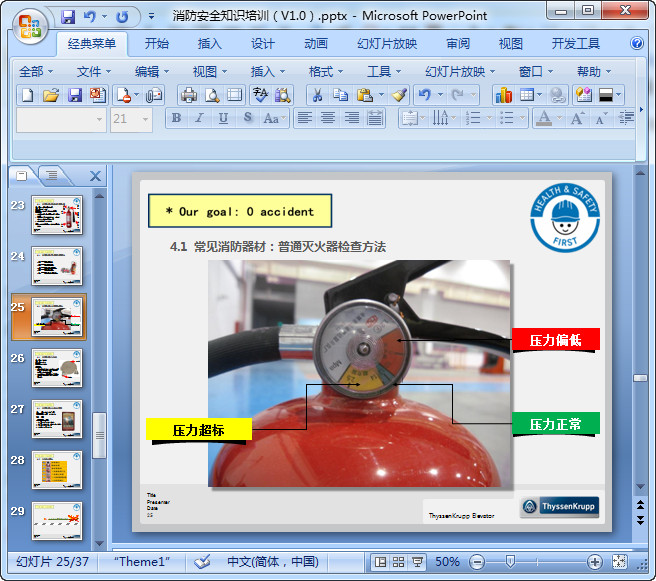This screenshot has width=656, height=581.
Task: Click the "Theme1" status bar entry
Action: 142,561
